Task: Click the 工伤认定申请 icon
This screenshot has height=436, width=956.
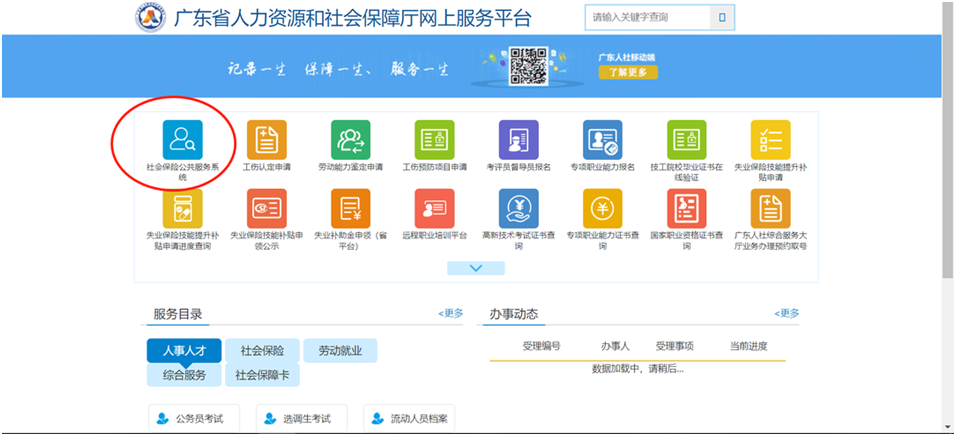Action: tap(266, 139)
